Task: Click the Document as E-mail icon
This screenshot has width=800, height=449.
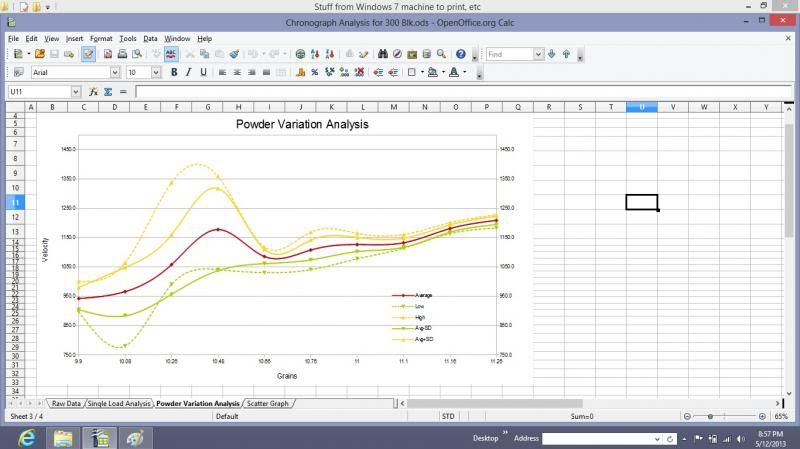Action: coord(69,54)
